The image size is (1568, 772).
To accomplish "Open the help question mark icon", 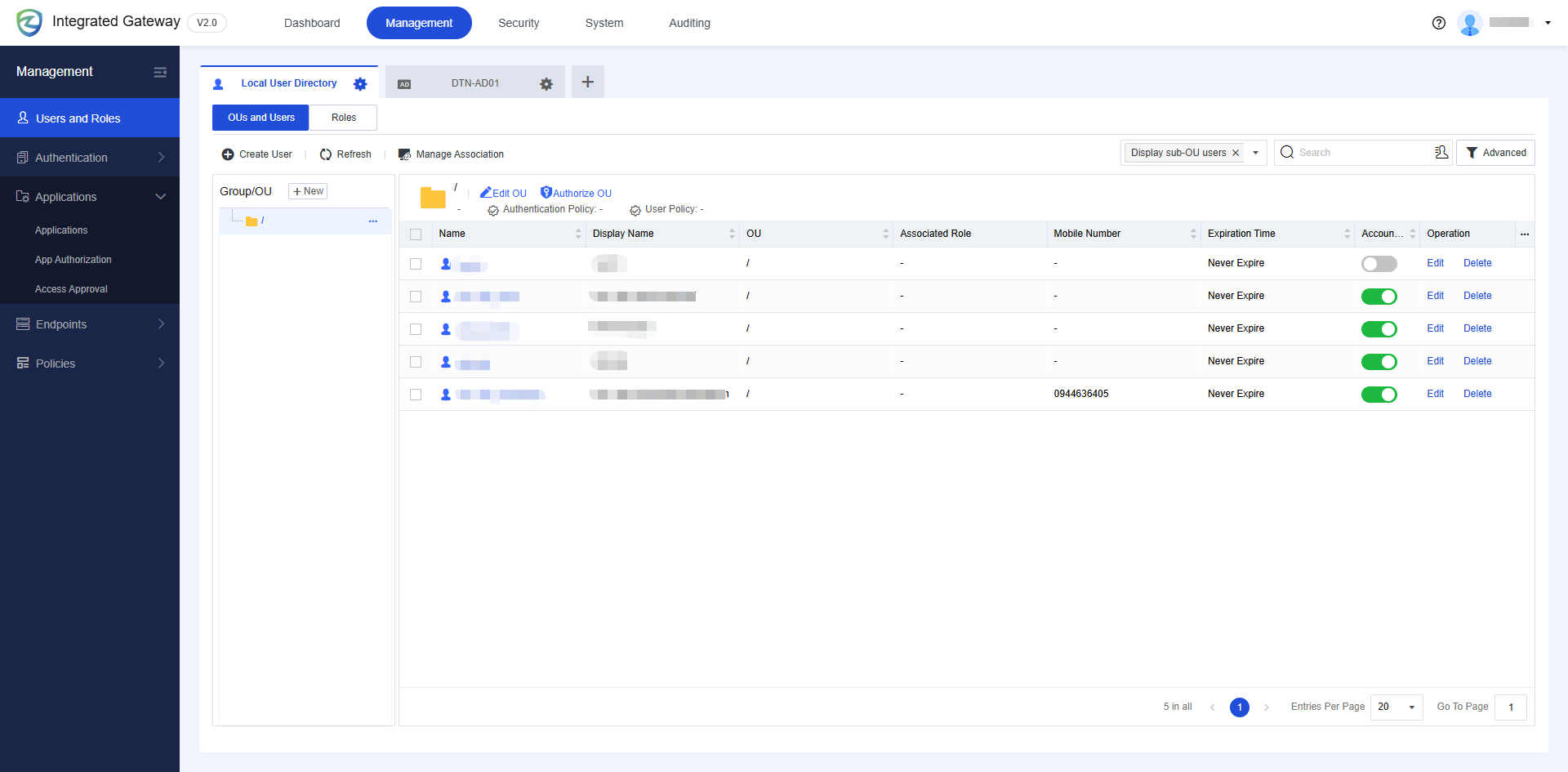I will tap(1438, 23).
